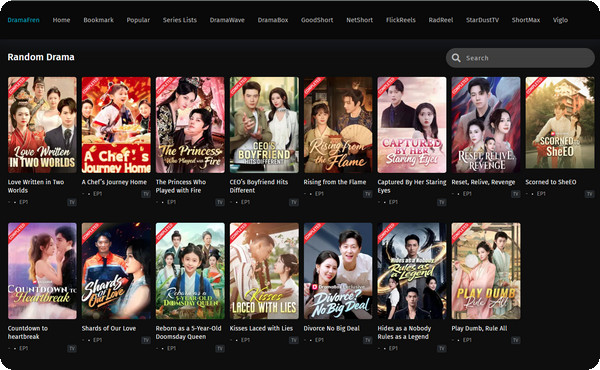Select DramaBox in the navigation bar

[273, 20]
